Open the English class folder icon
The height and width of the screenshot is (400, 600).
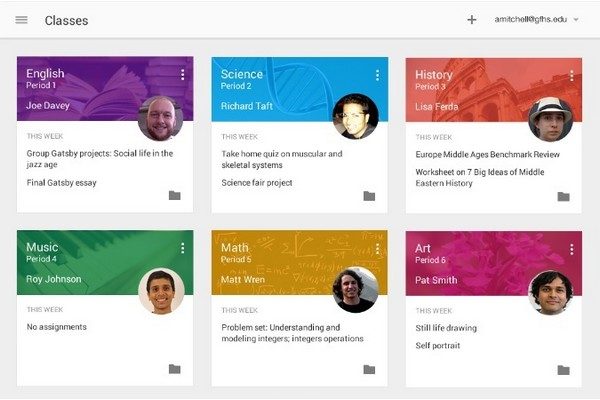175,195
